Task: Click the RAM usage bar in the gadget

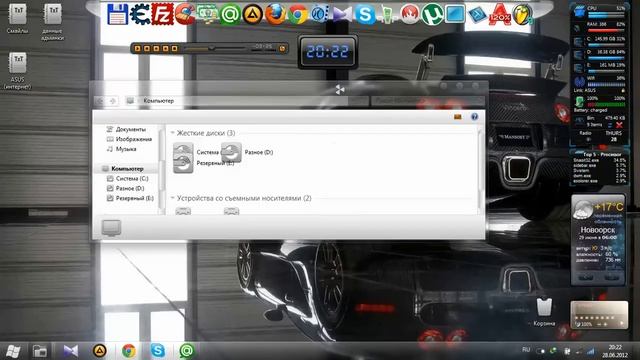Action: tap(606, 31)
